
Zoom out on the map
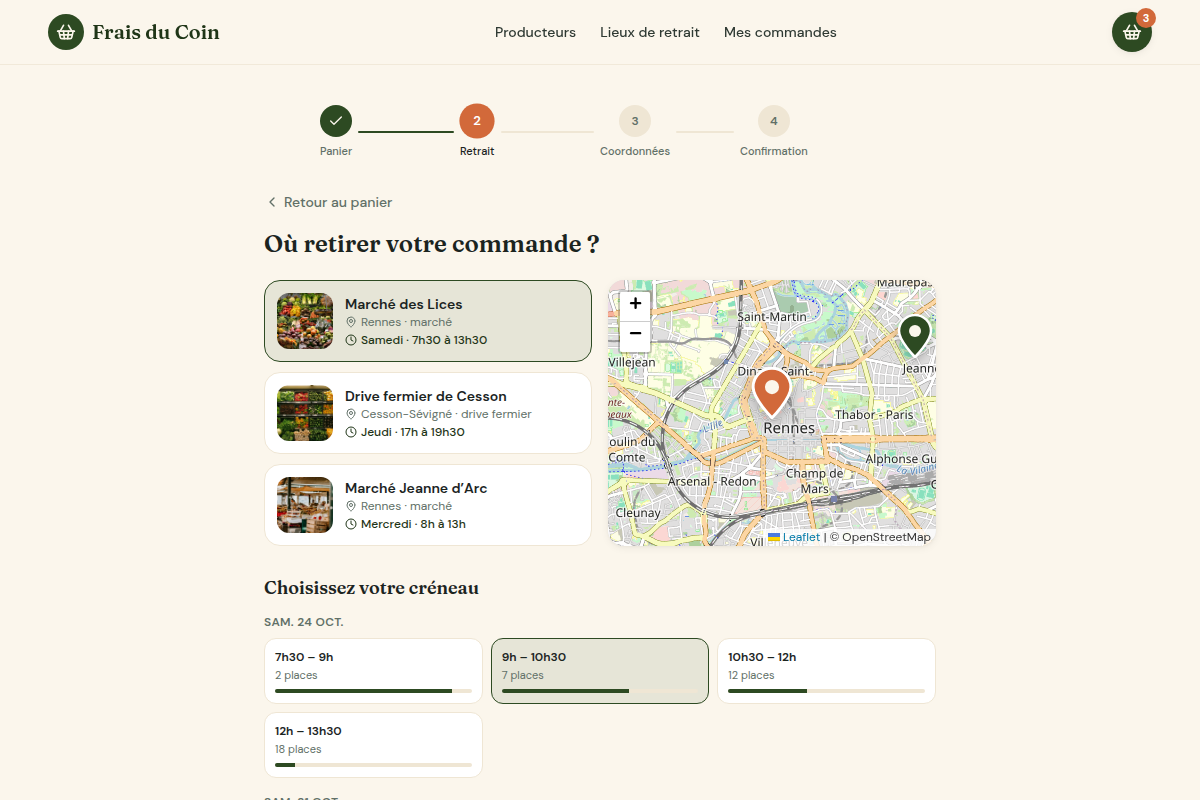[635, 334]
